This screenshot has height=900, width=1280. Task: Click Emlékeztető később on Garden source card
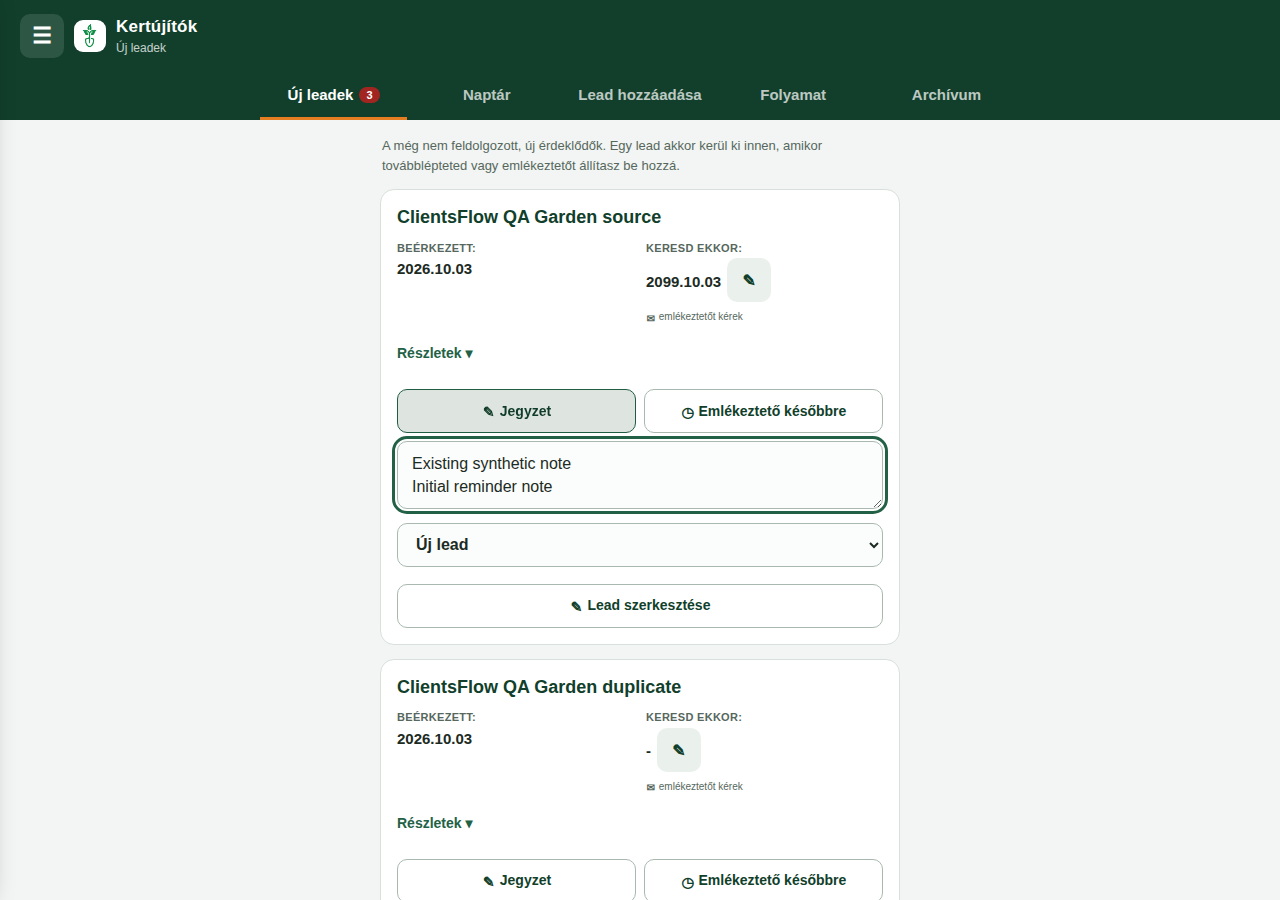click(763, 411)
